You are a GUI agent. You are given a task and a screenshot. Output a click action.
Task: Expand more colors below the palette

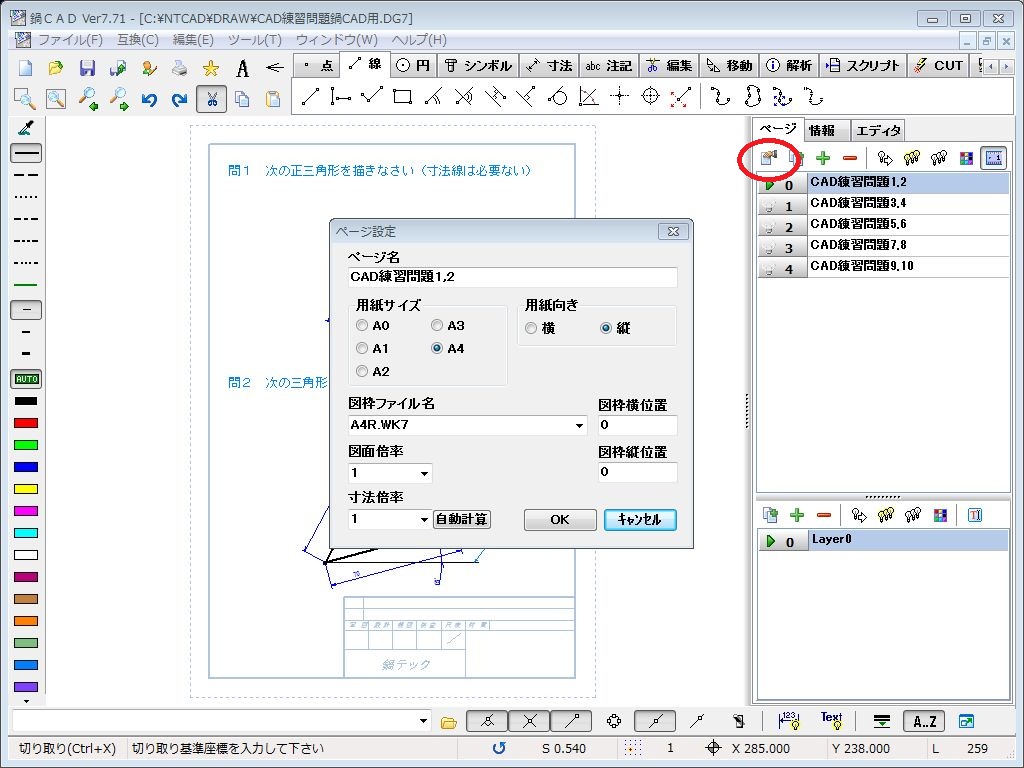point(26,701)
